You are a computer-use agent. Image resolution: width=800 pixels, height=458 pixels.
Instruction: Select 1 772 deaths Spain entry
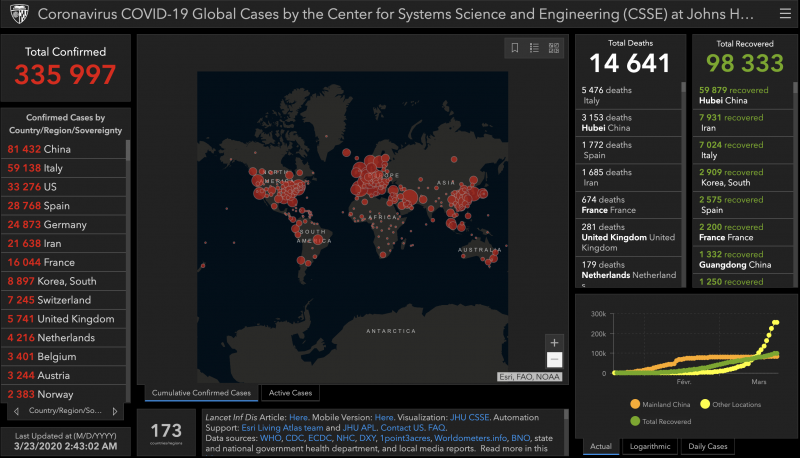click(629, 150)
